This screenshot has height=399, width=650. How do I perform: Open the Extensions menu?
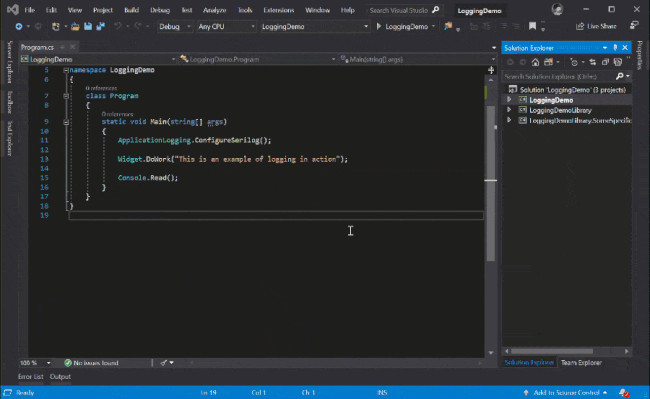tap(279, 10)
